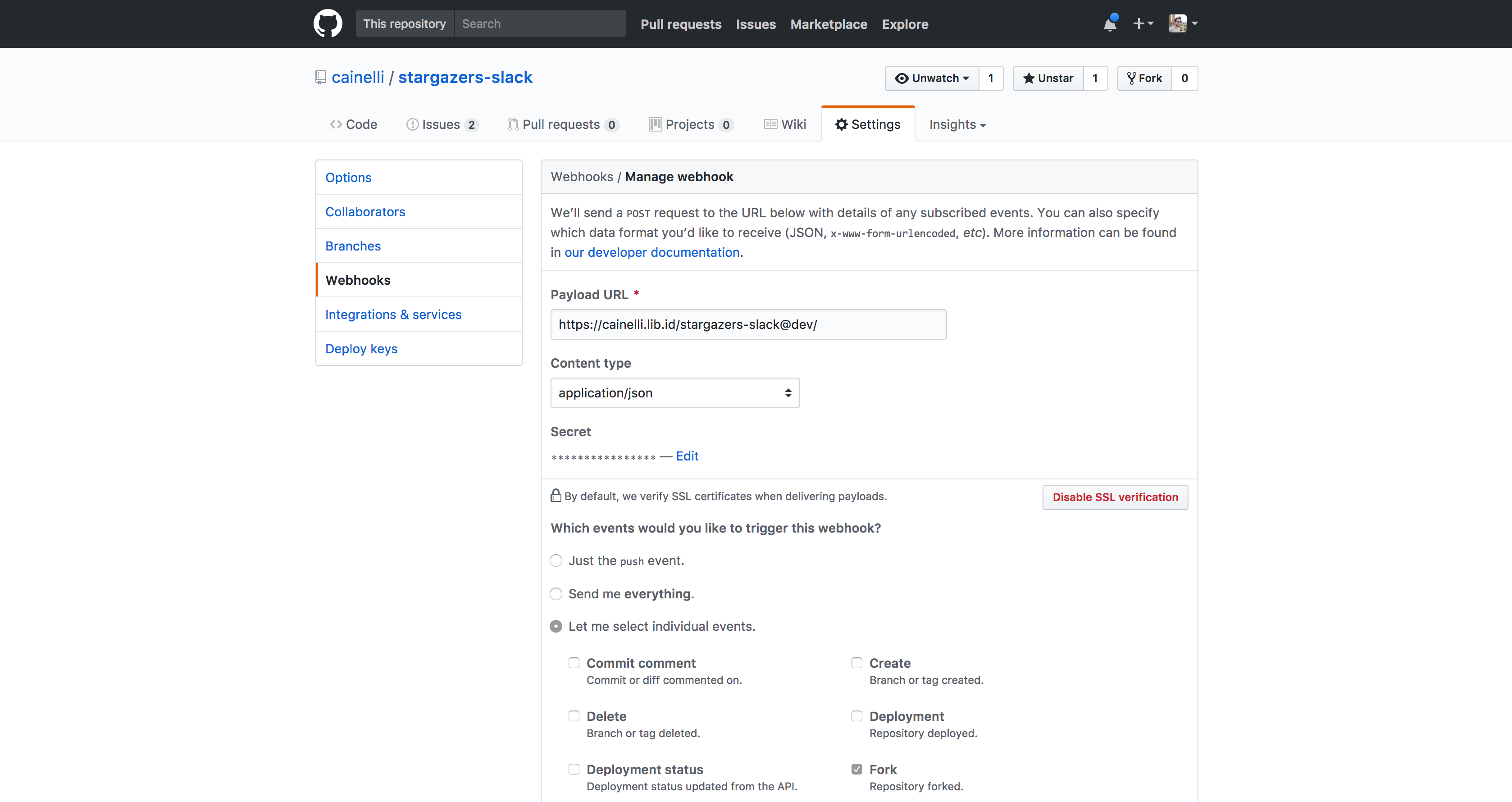This screenshot has height=802, width=1512.
Task: Open the user avatar menu
Action: click(x=1183, y=23)
